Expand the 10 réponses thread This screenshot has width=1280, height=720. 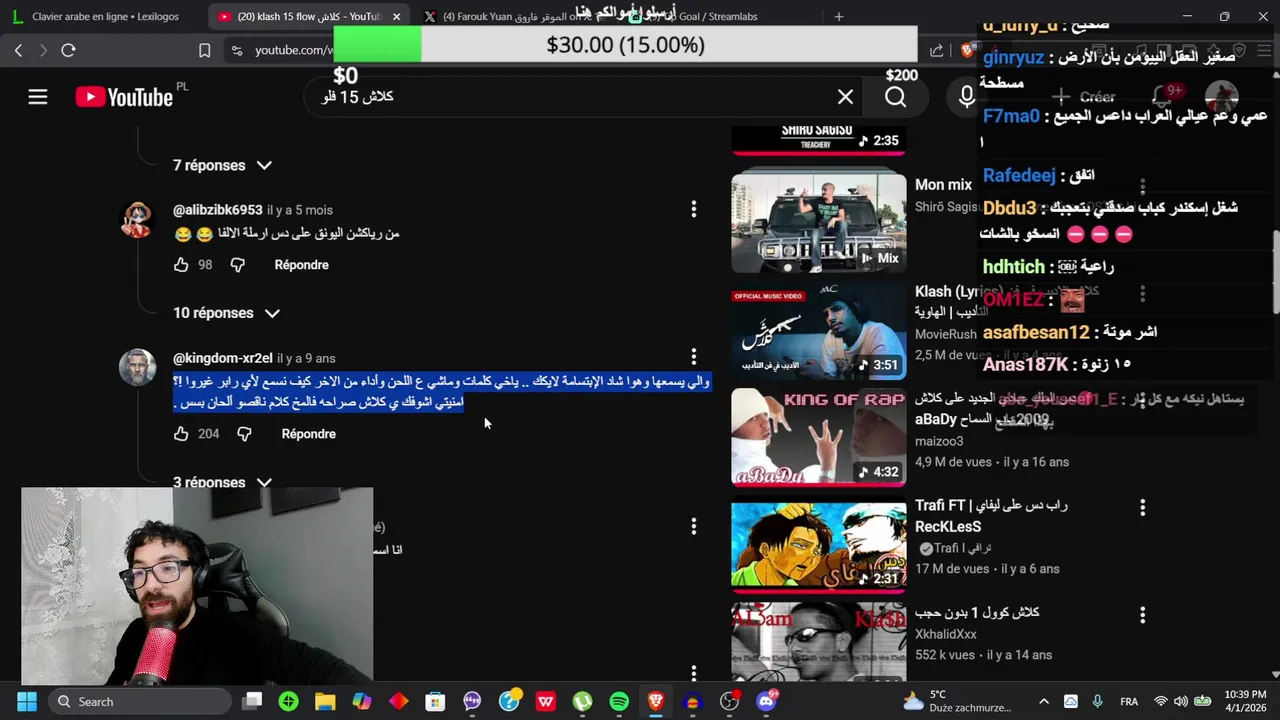(226, 313)
